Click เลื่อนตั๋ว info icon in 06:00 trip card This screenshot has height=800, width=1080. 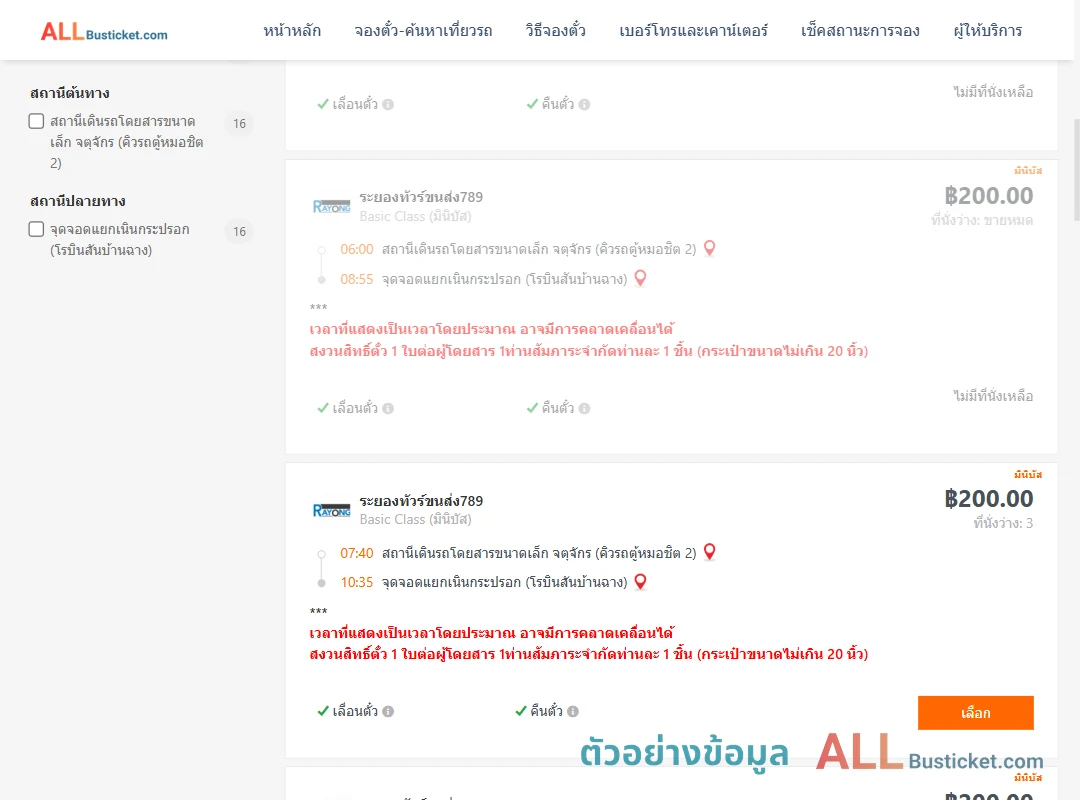(x=388, y=409)
